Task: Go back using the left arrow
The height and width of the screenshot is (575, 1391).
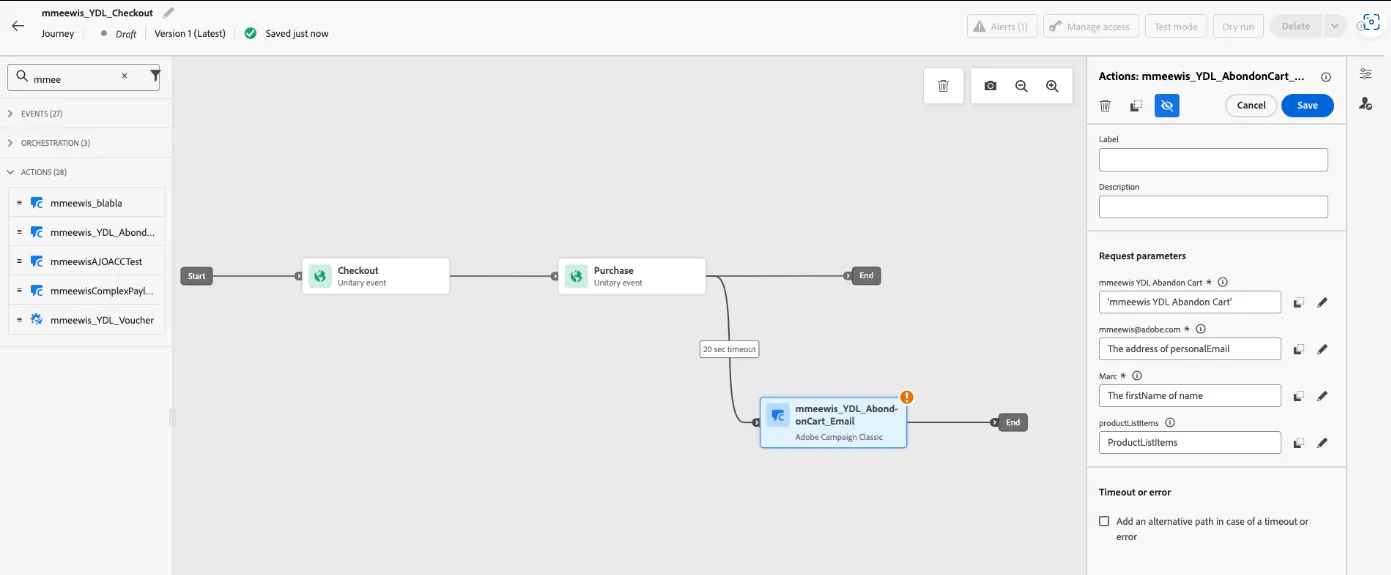Action: [x=17, y=27]
